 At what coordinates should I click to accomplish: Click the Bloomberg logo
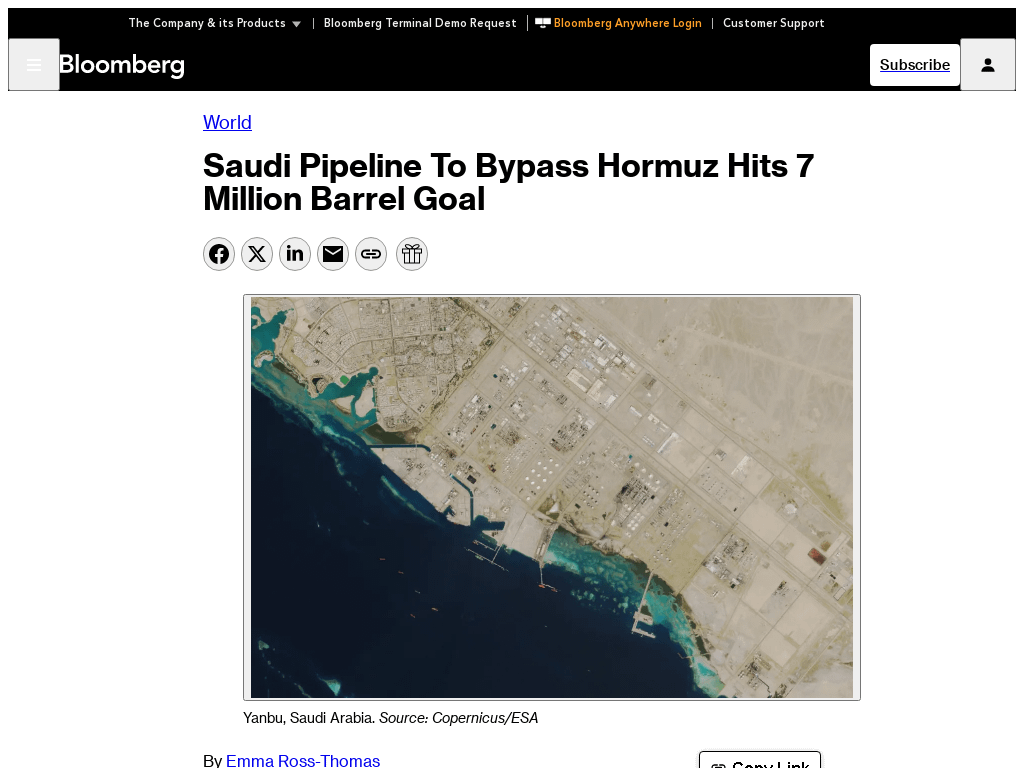pyautogui.click(x=122, y=66)
